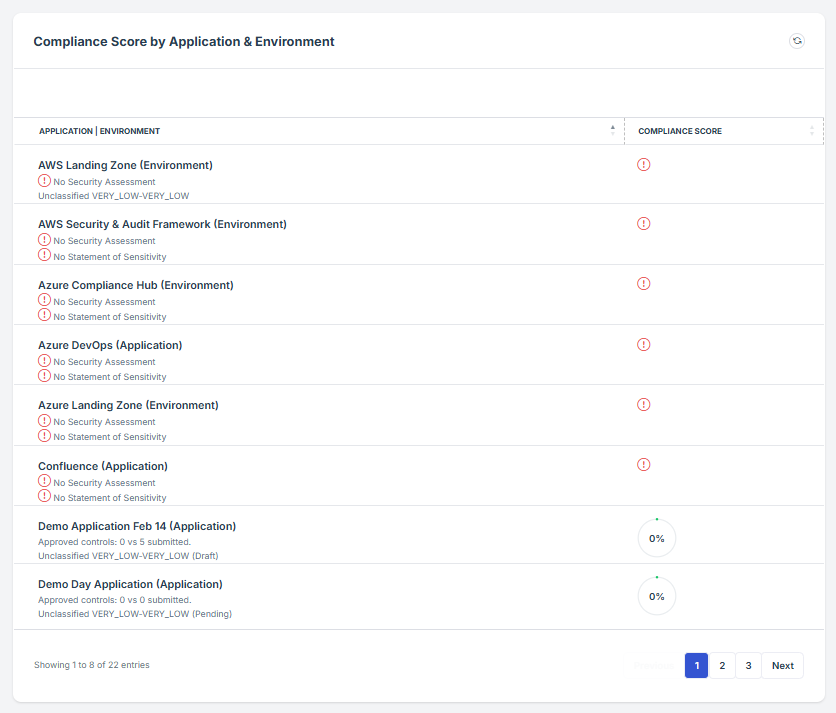Viewport: 836px width, 713px height.
Task: Click Azure Landing Zone compliance score warning icon
Action: pos(643,405)
